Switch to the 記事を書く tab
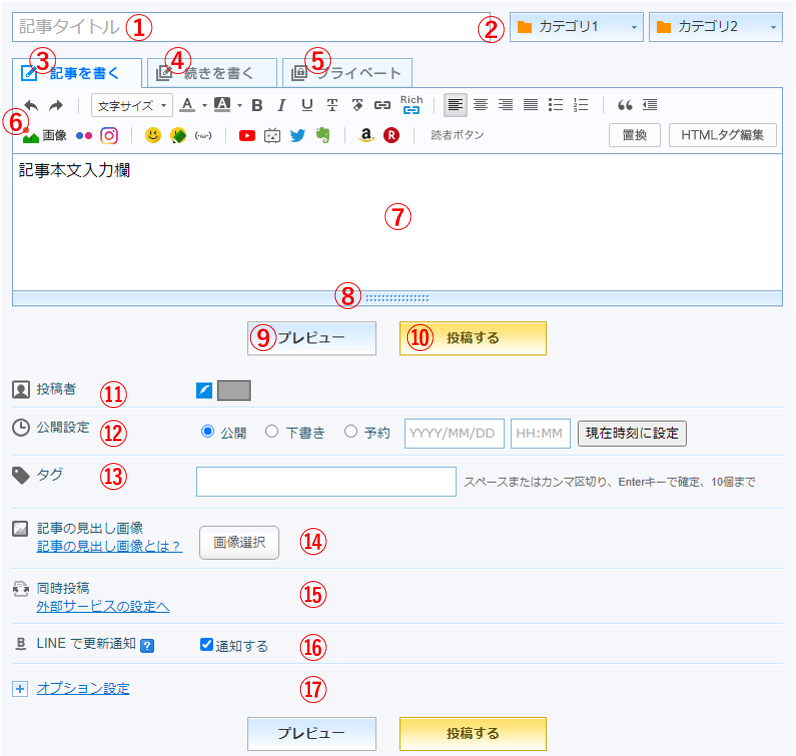Image resolution: width=796 pixels, height=756 pixels. coord(77,73)
